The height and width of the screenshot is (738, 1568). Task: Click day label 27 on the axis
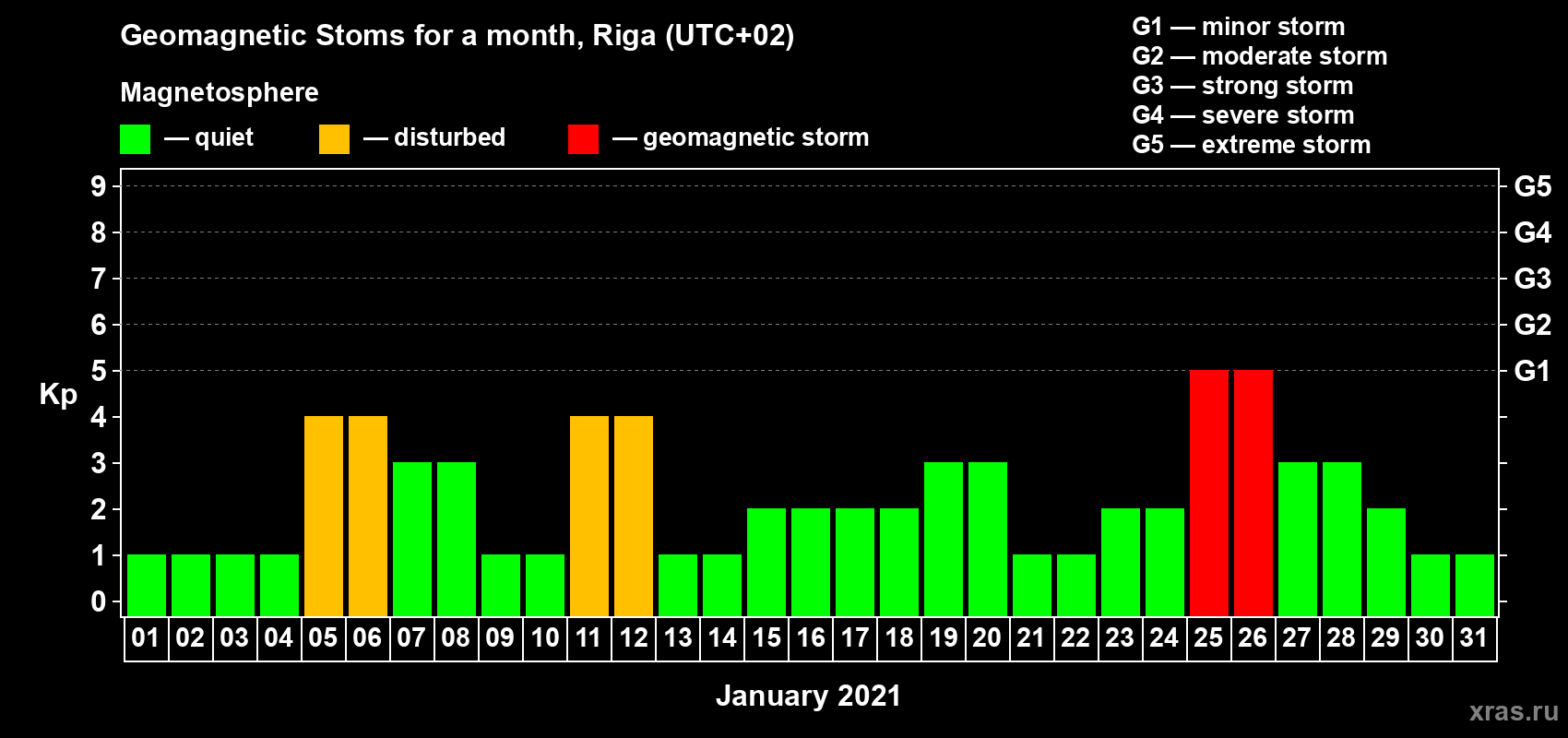pyautogui.click(x=1297, y=637)
